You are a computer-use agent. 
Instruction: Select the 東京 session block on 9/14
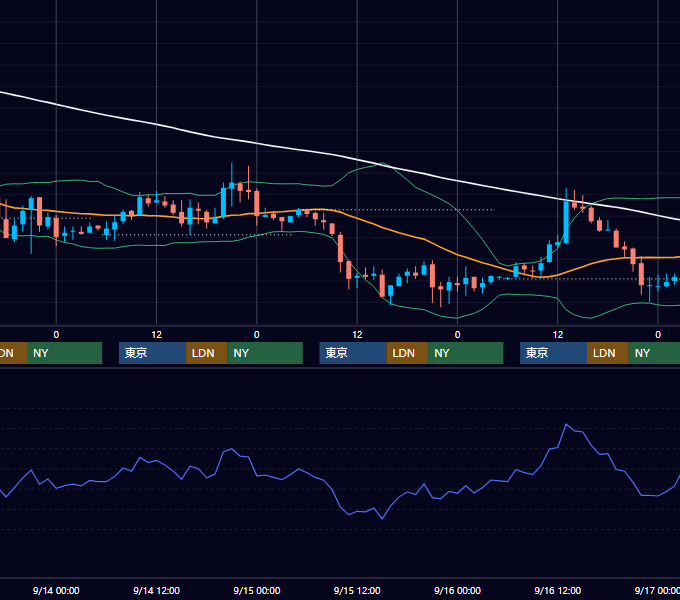(152, 353)
